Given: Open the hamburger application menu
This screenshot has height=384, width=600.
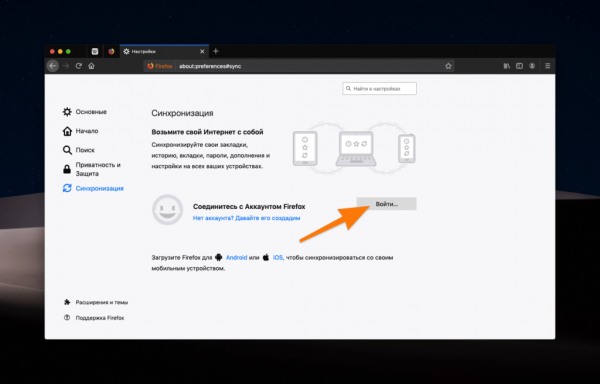Looking at the screenshot, I should click(x=548, y=66).
